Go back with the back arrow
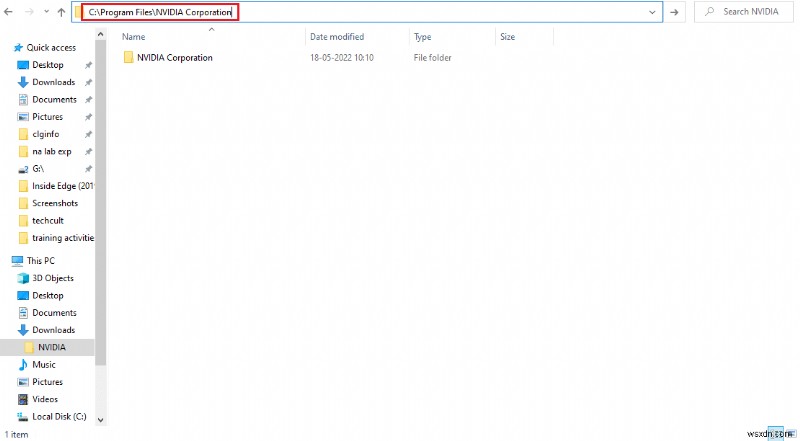 tap(8, 12)
